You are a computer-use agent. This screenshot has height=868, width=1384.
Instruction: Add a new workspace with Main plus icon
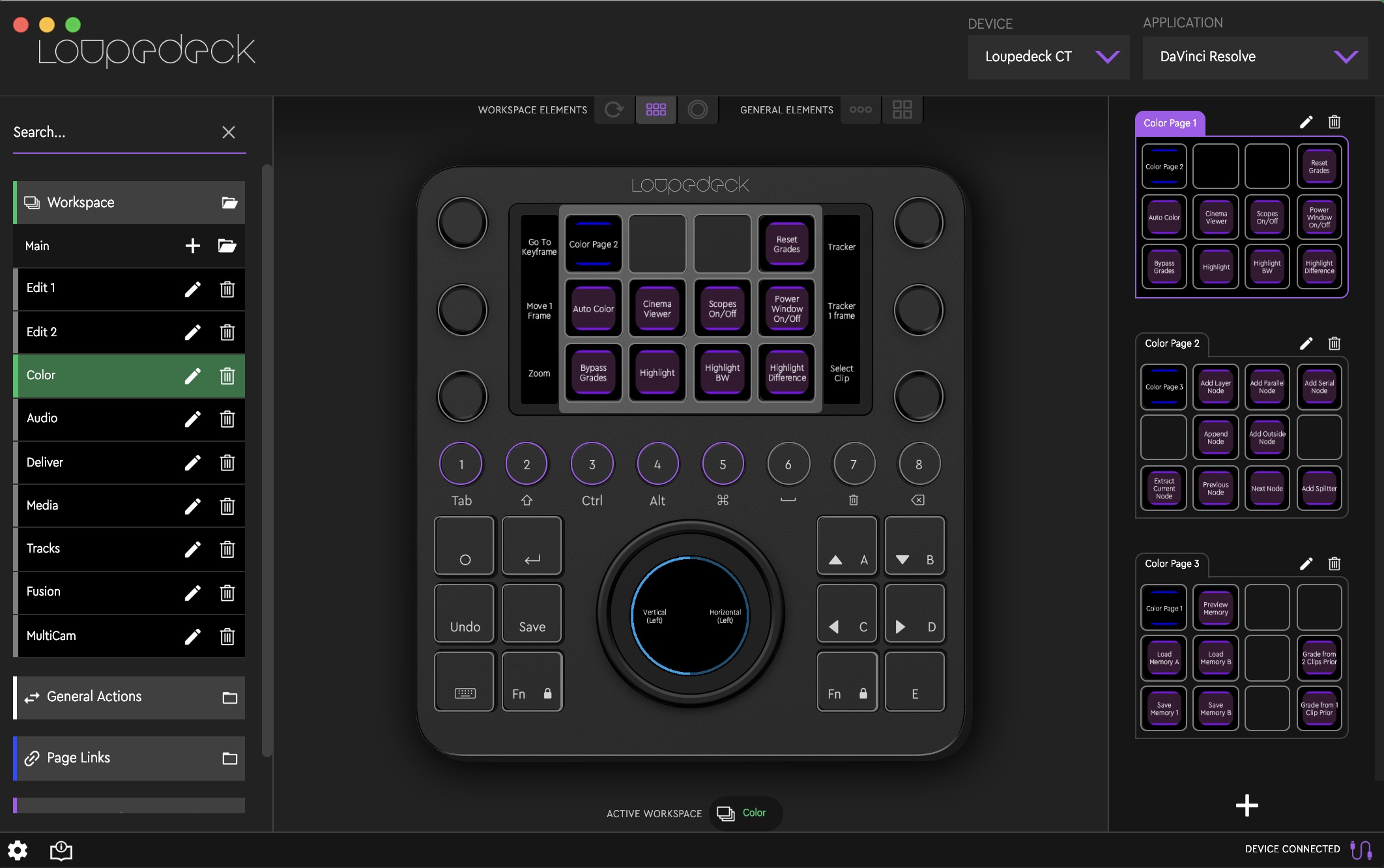192,246
